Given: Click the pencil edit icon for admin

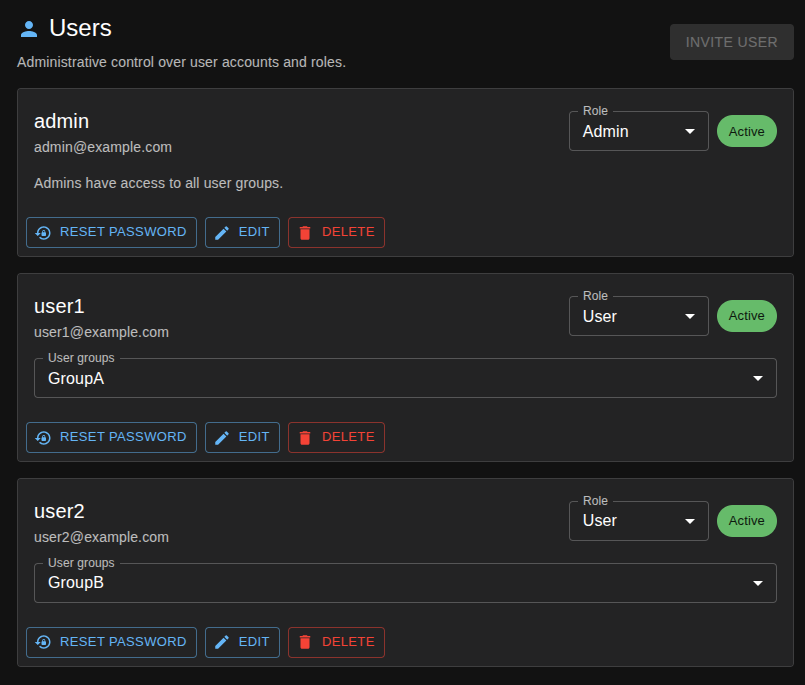Looking at the screenshot, I should pyautogui.click(x=222, y=232).
